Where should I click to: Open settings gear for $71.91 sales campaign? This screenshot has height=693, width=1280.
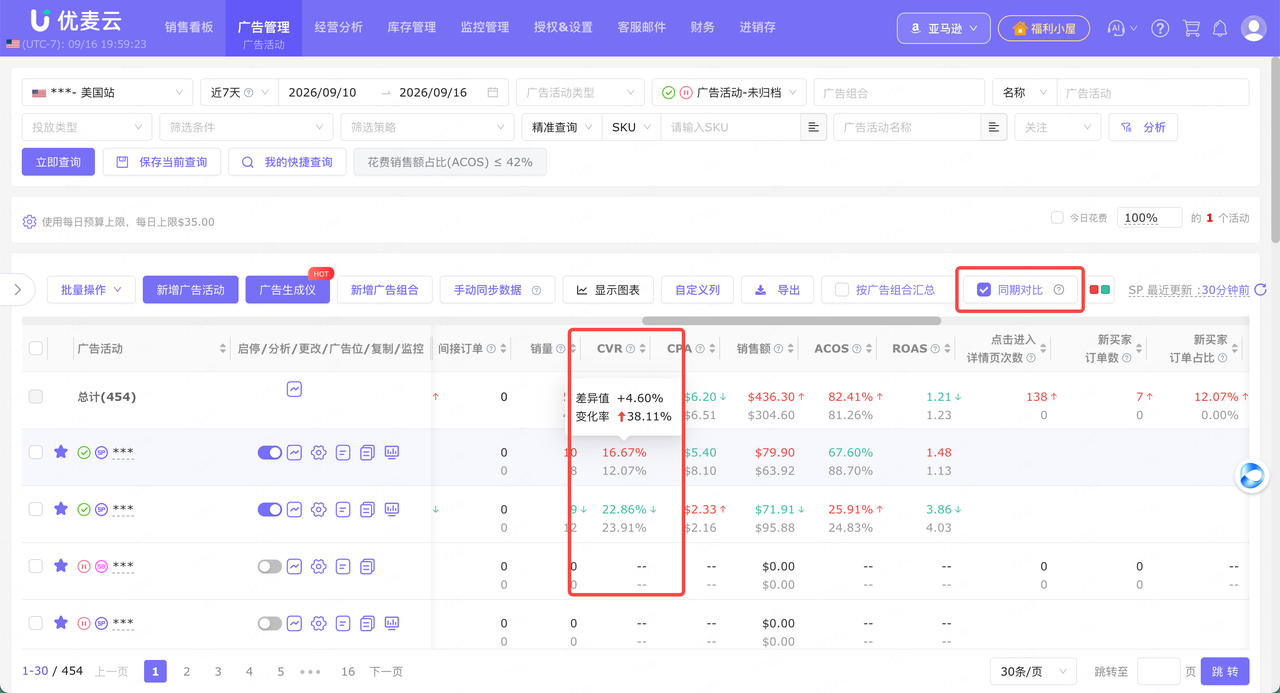coord(318,509)
